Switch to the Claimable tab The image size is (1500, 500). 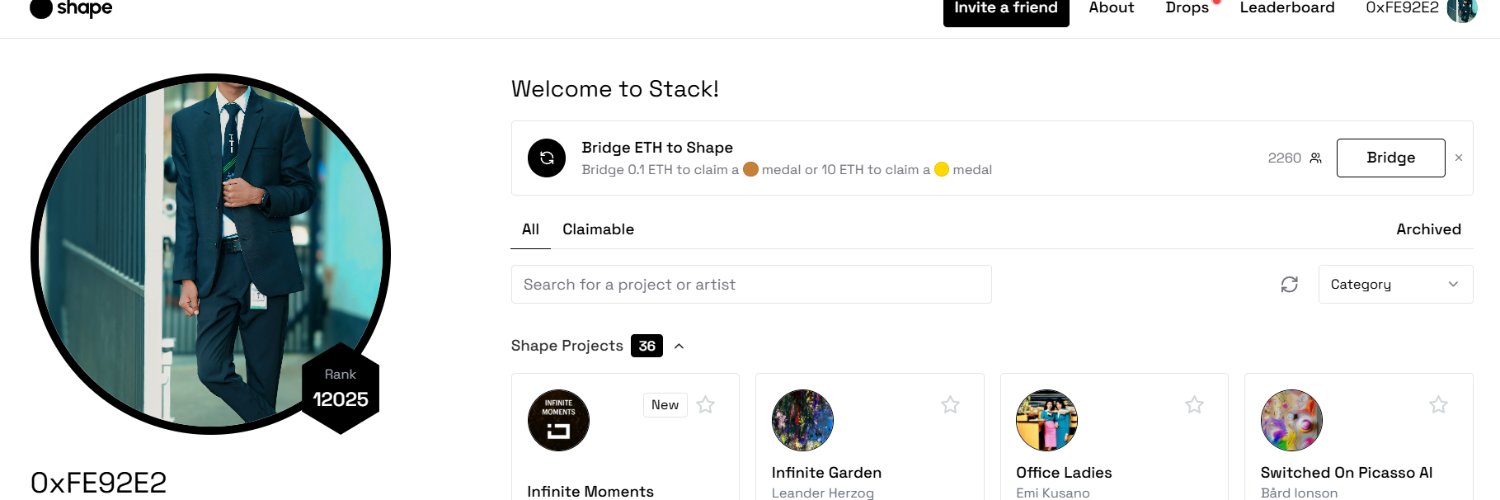598,229
